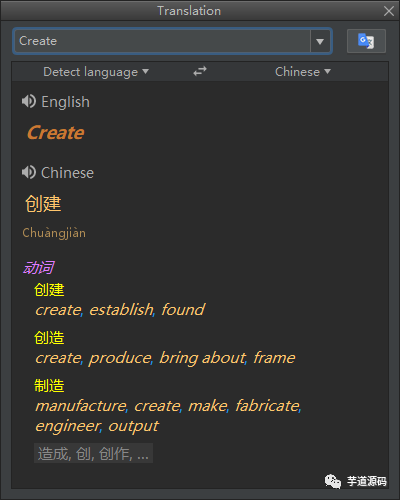The height and width of the screenshot is (500, 400).
Task: Click the 制造 dictionary entry
Action: coord(49,386)
